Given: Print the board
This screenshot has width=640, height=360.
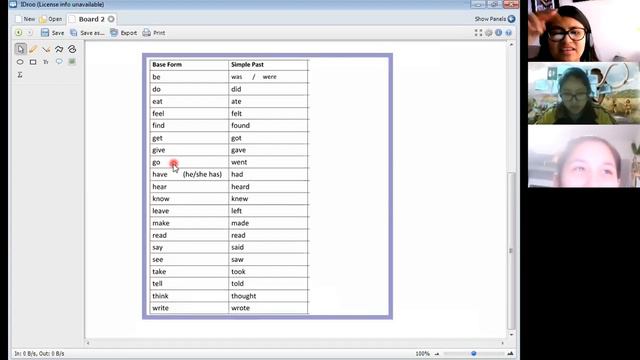Looking at the screenshot, I should (x=154, y=33).
